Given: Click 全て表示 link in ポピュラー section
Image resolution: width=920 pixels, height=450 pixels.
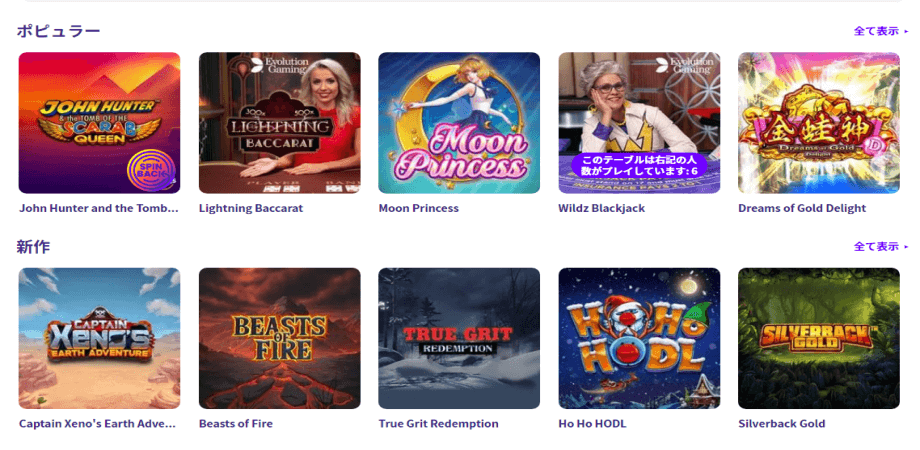Looking at the screenshot, I should [881, 31].
